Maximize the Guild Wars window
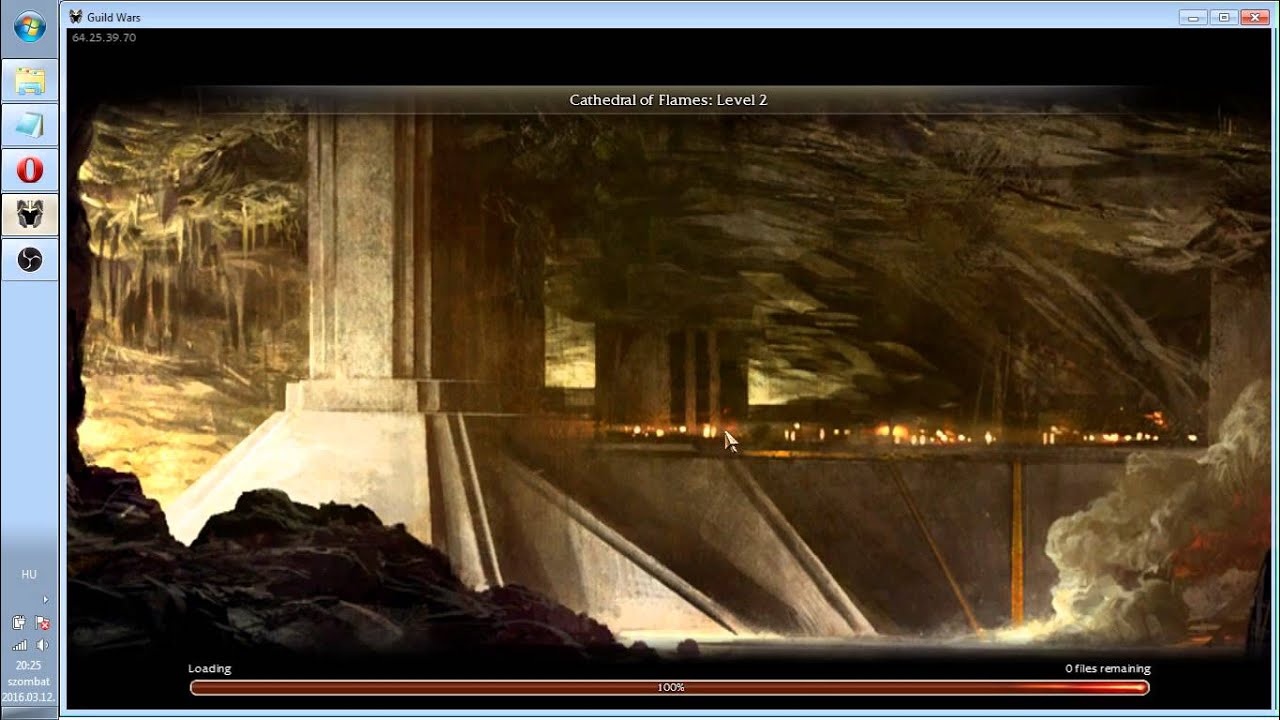Image resolution: width=1280 pixels, height=720 pixels. pos(1222,17)
